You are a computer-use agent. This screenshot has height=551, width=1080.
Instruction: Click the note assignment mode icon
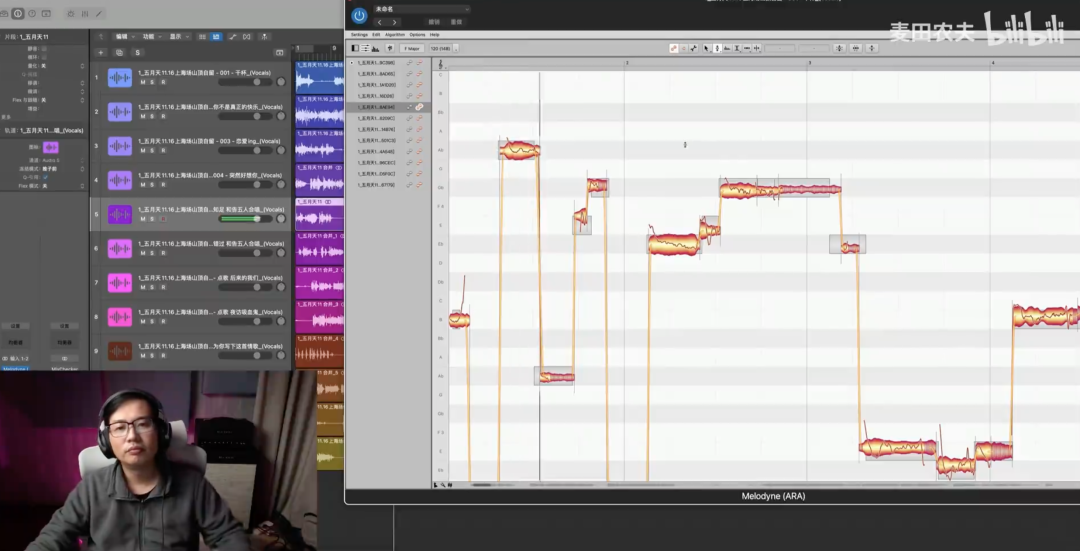[693, 48]
